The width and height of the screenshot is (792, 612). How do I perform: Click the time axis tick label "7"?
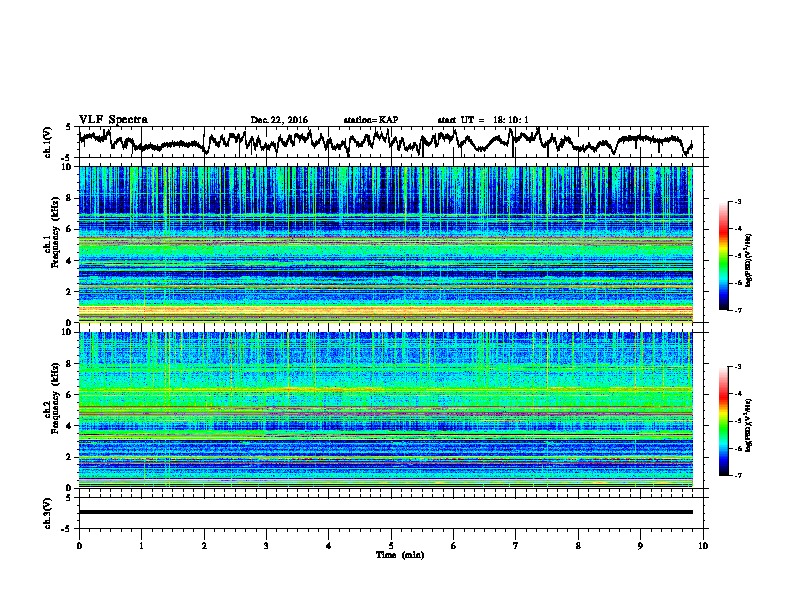pyautogui.click(x=516, y=545)
